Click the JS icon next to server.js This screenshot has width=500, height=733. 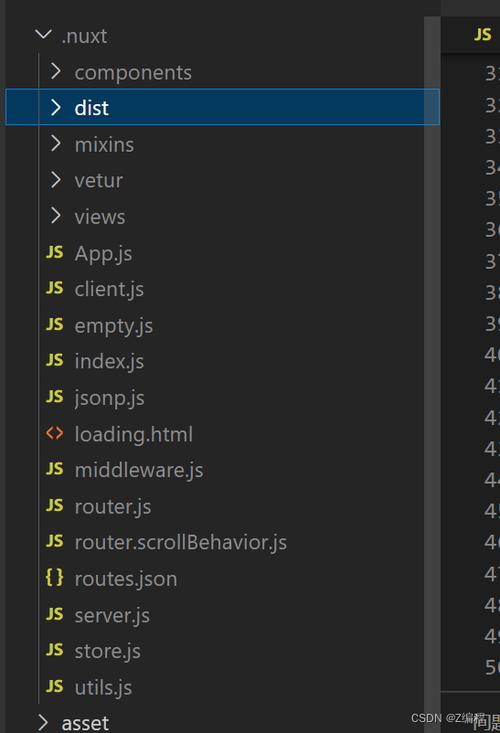55,614
